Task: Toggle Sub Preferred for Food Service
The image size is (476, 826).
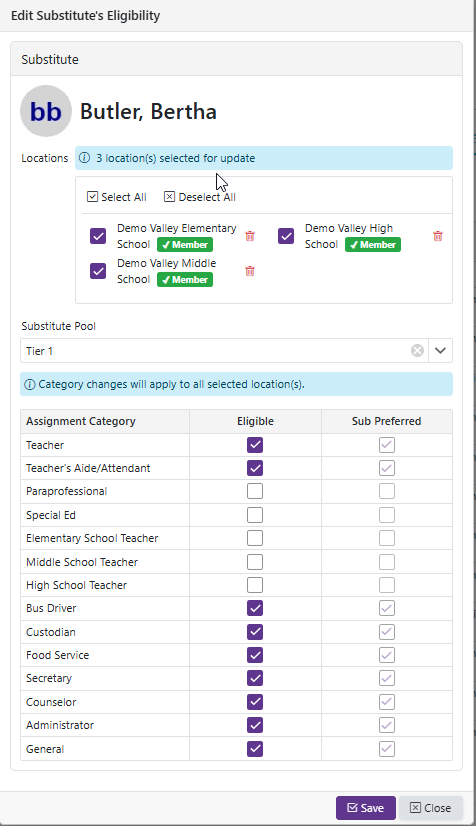Action: click(386, 655)
